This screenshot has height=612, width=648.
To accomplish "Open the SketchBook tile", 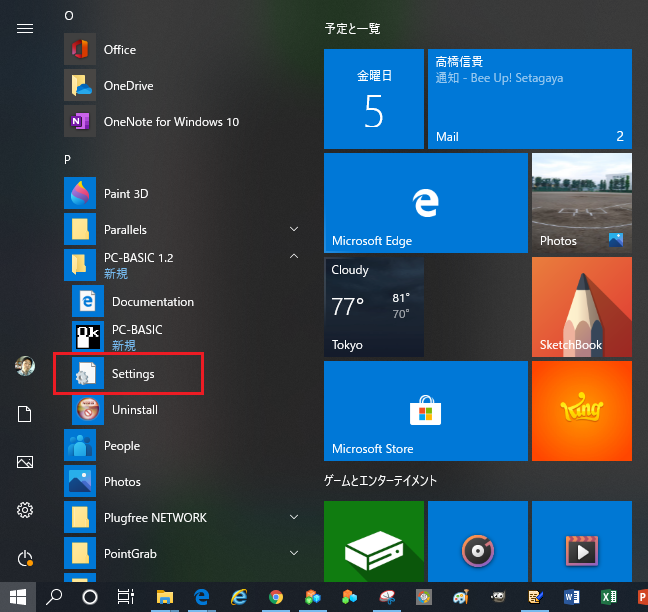I will pos(581,307).
